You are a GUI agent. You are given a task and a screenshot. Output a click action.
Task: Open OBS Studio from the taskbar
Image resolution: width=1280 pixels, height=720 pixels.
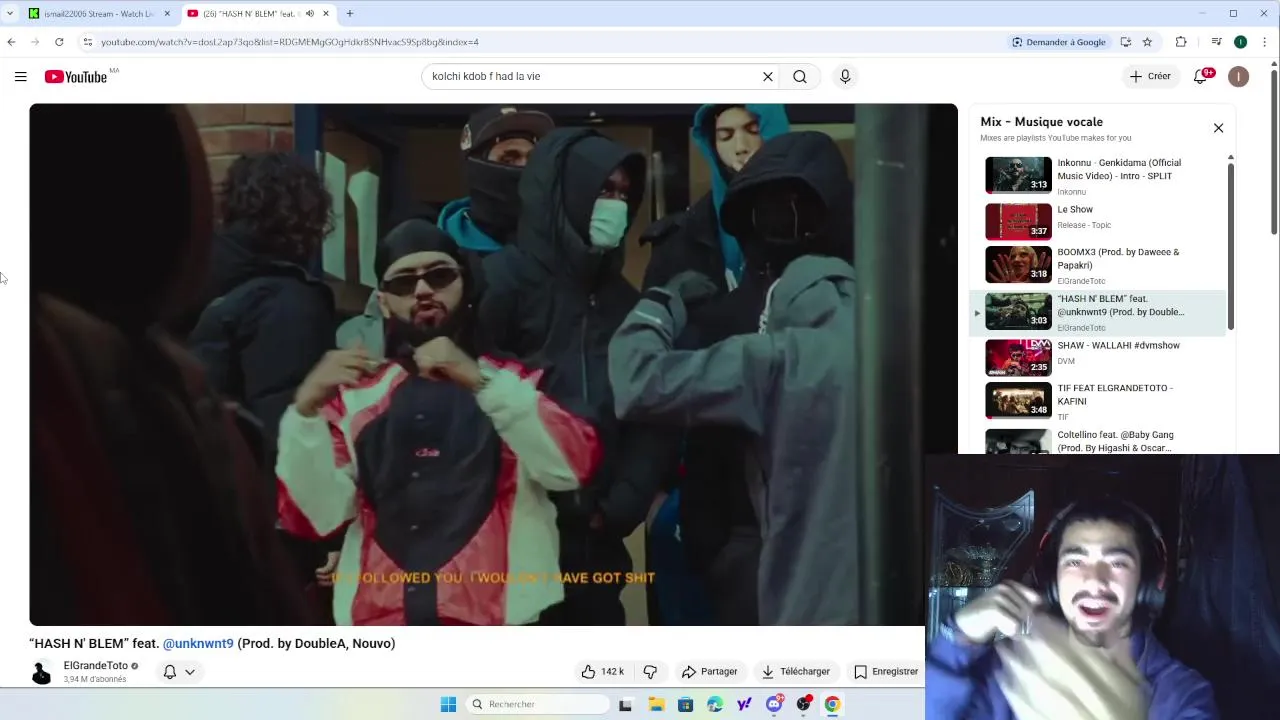pos(803,704)
